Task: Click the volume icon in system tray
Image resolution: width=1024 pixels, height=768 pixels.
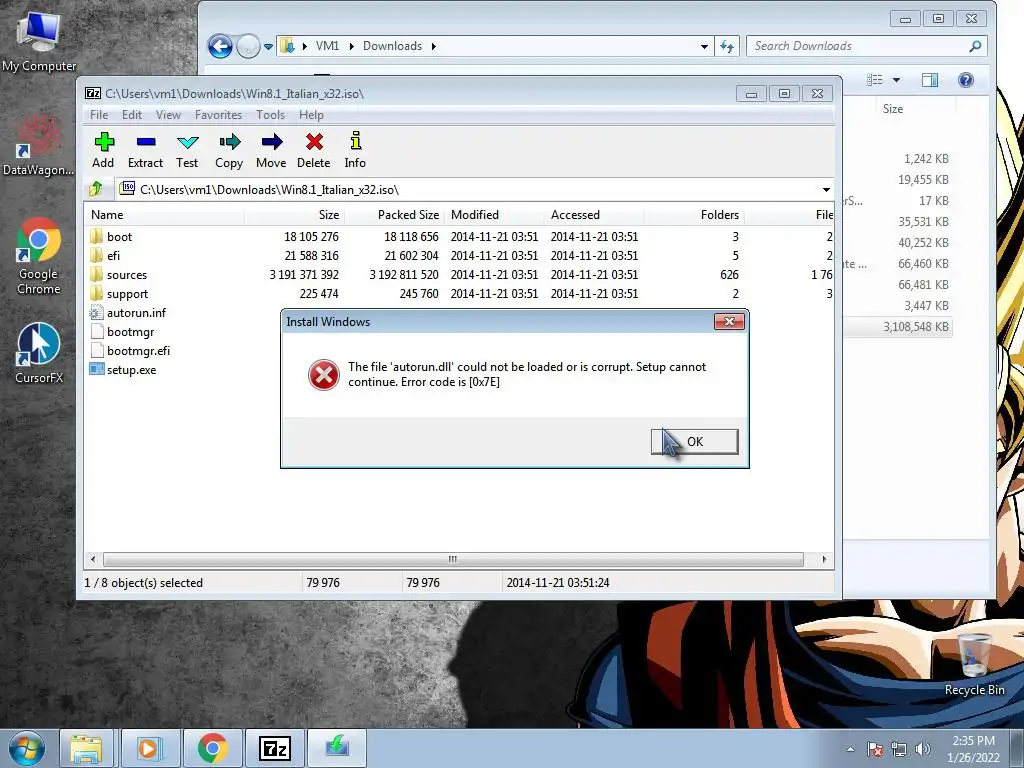Action: click(x=923, y=749)
